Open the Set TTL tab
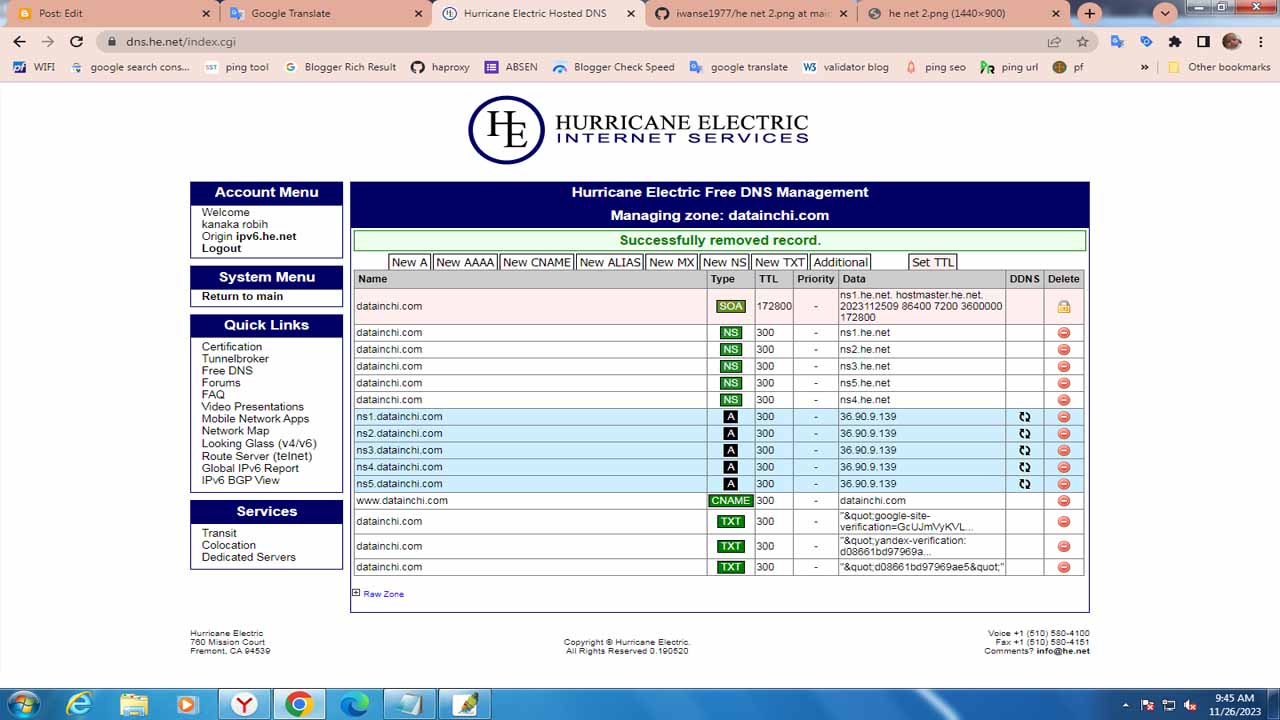This screenshot has width=1280, height=720. pos(932,262)
